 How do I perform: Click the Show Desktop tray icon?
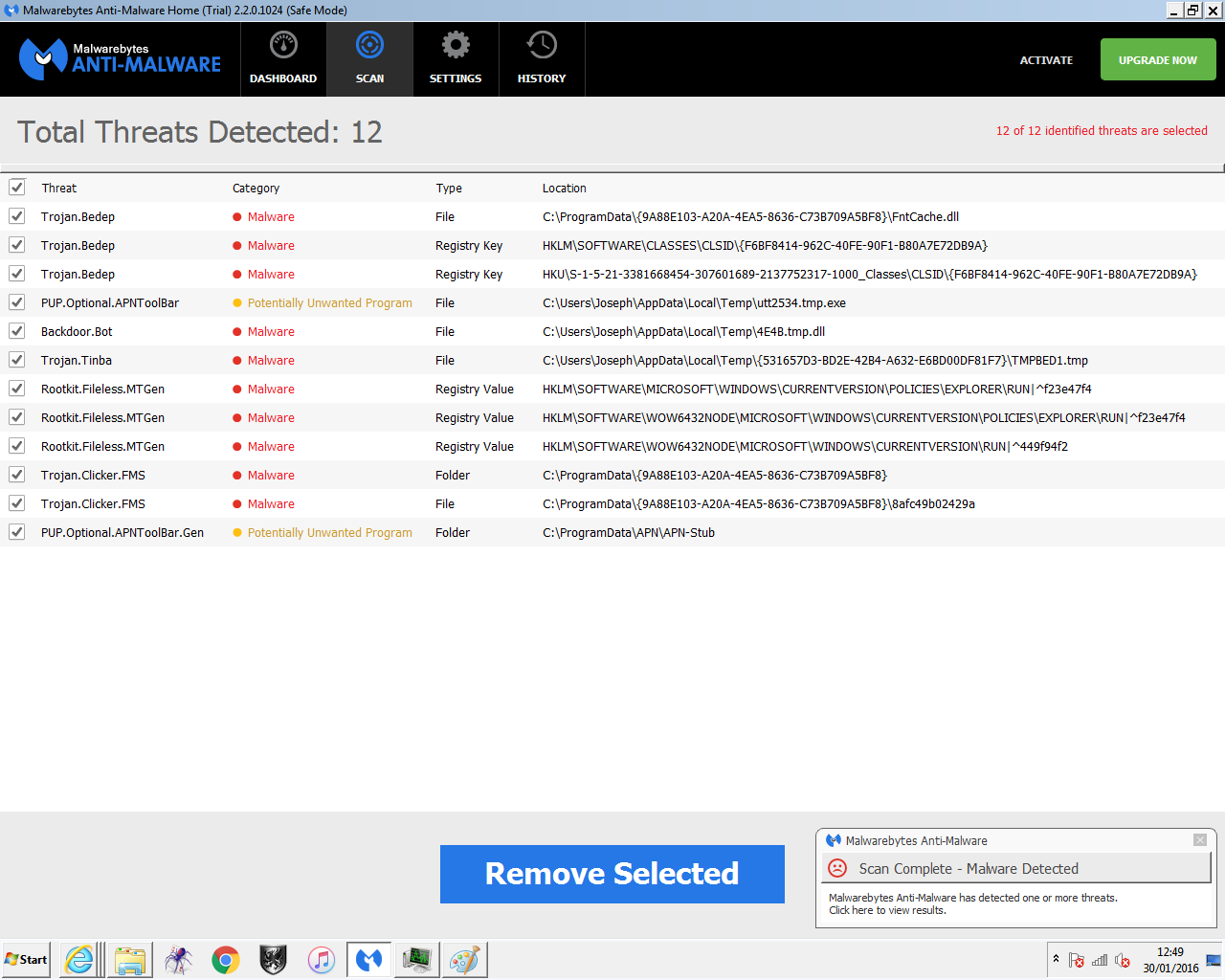coord(1214,960)
